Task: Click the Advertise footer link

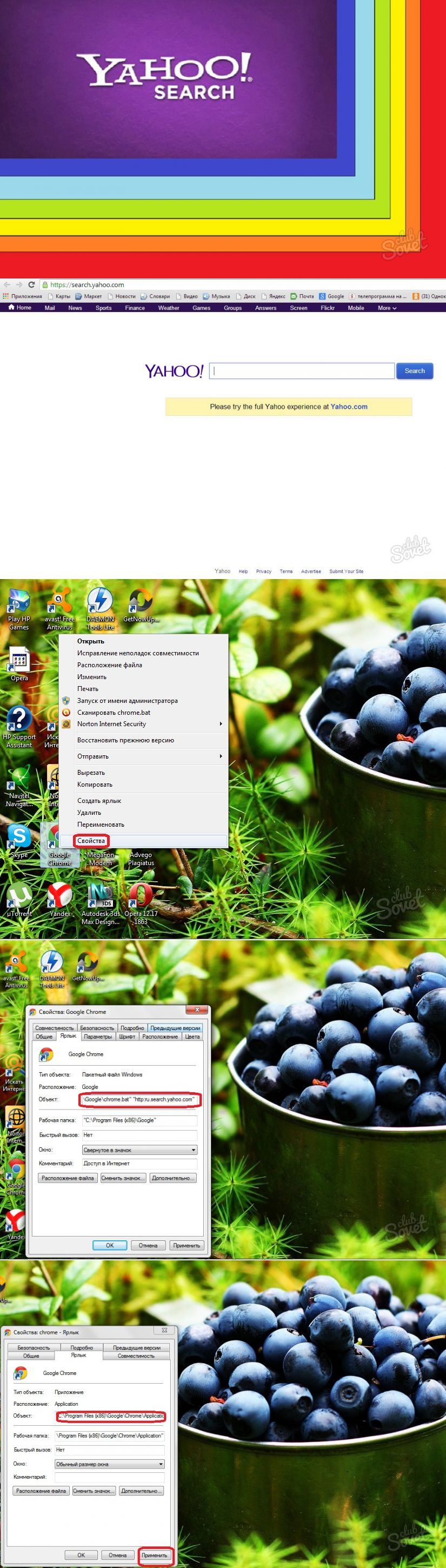Action: (311, 571)
